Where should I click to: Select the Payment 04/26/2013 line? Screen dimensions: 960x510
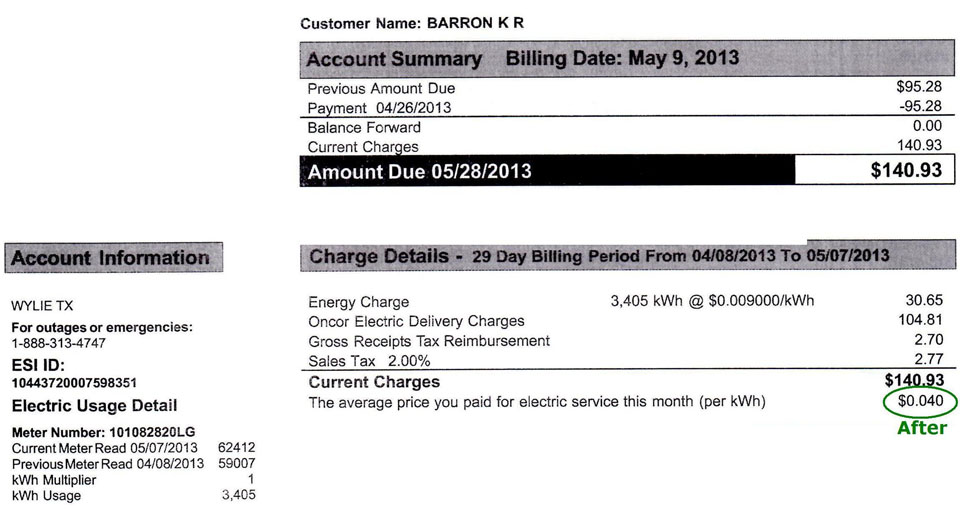tap(624, 107)
